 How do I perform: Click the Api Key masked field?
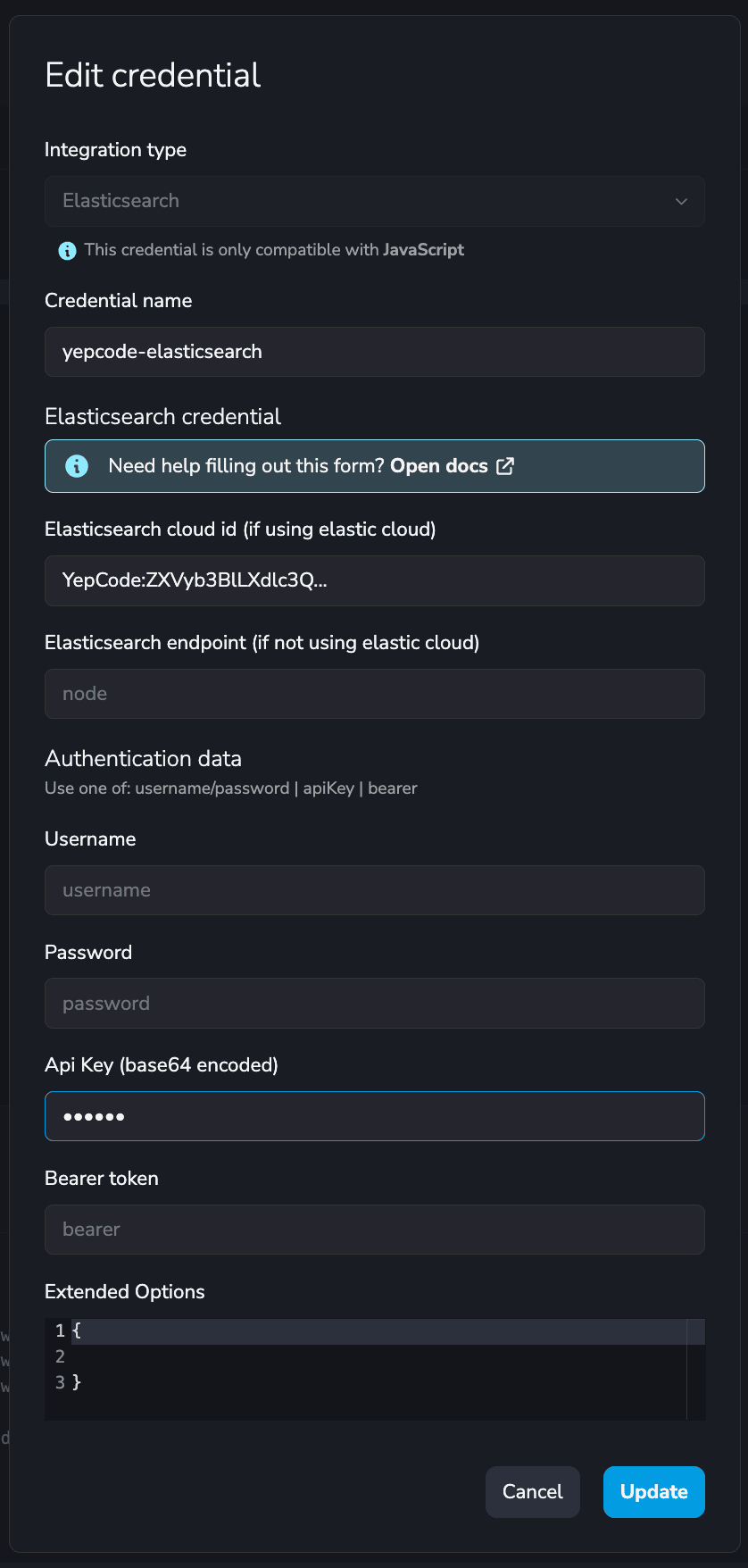pyautogui.click(x=375, y=1116)
